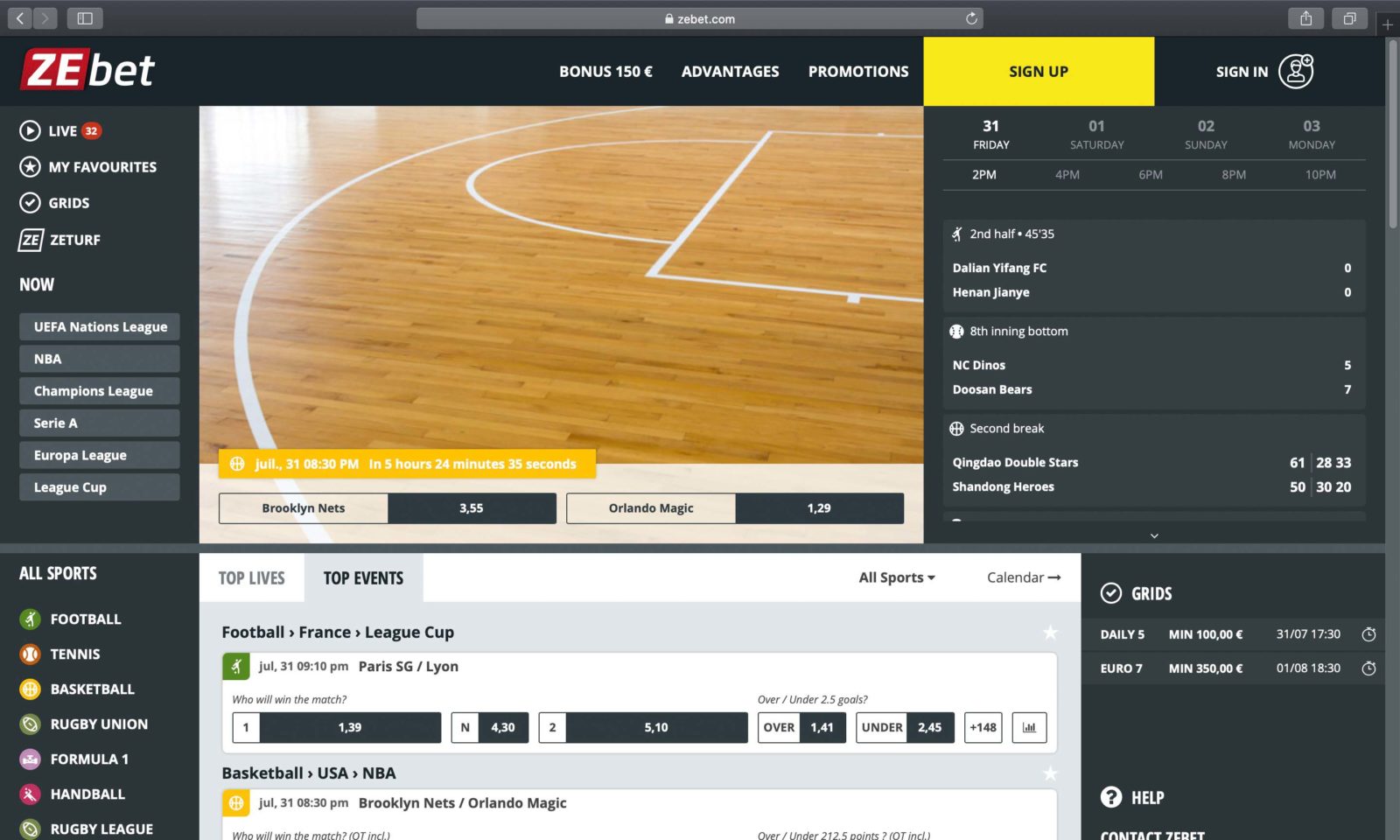Screen dimensions: 1400x840
Task: Select the Handball sport icon
Action: [x=29, y=794]
